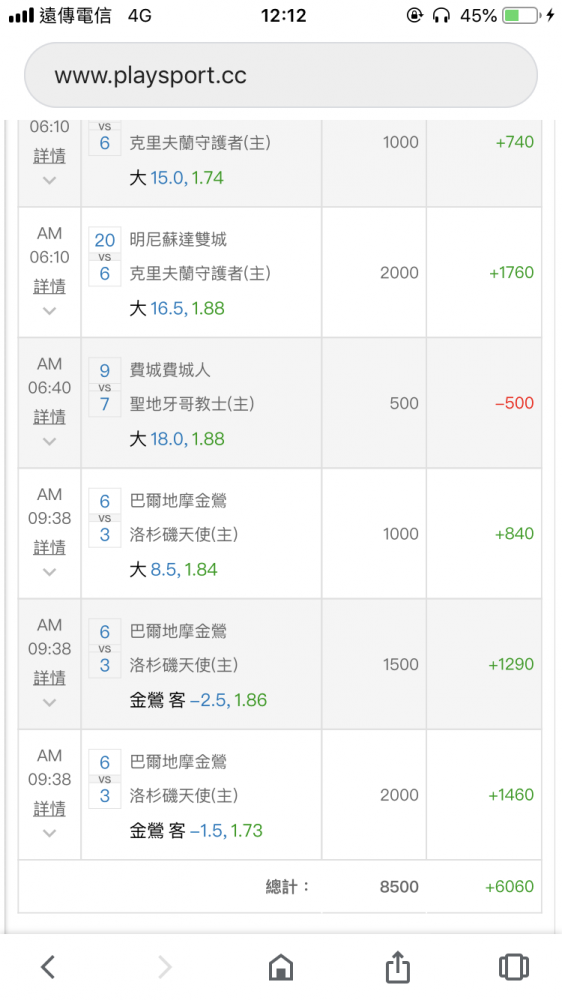
Task: Tap the -500 loss result
Action: (514, 403)
